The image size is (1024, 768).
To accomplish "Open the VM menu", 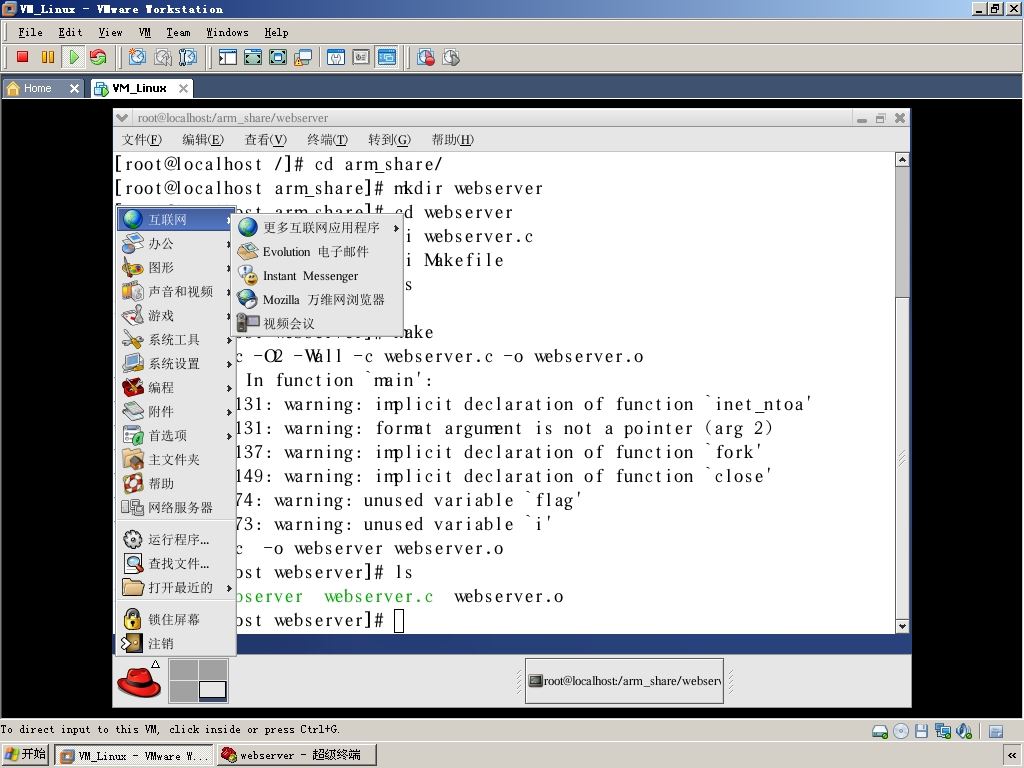I will [x=145, y=32].
